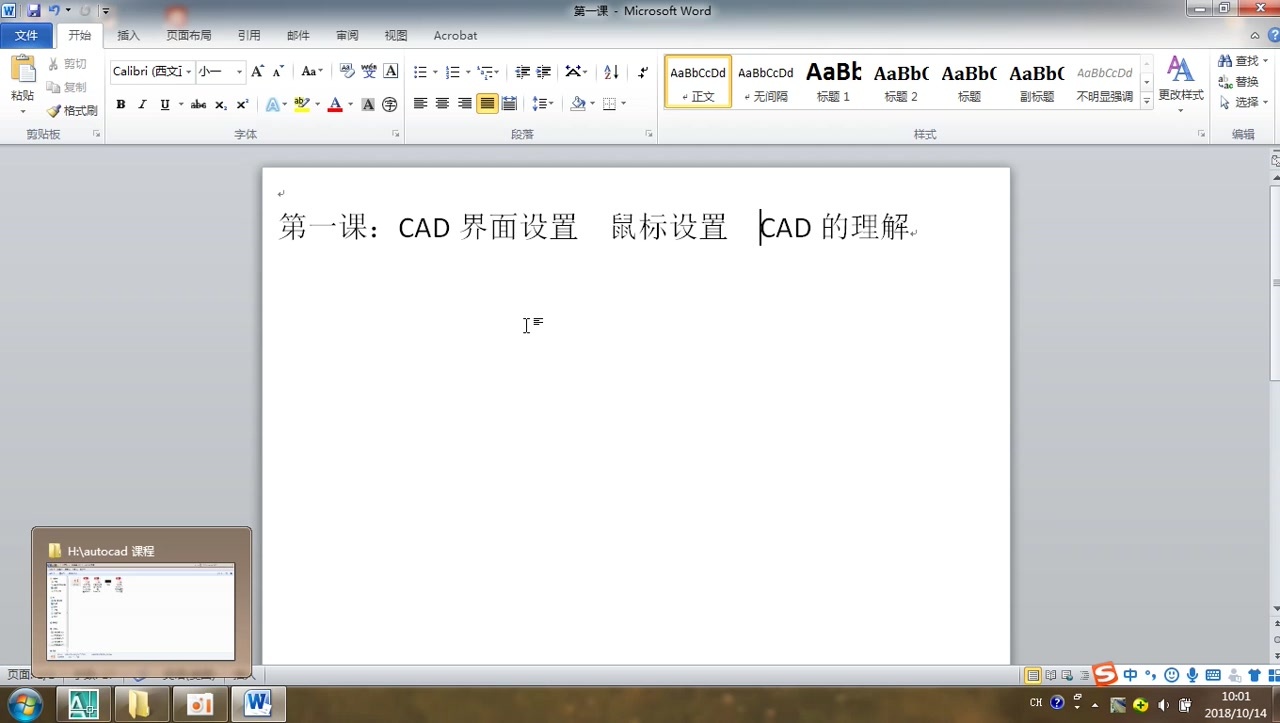Viewport: 1280px width, 723px height.
Task: Click the Shrink Font icon
Action: [x=278, y=72]
